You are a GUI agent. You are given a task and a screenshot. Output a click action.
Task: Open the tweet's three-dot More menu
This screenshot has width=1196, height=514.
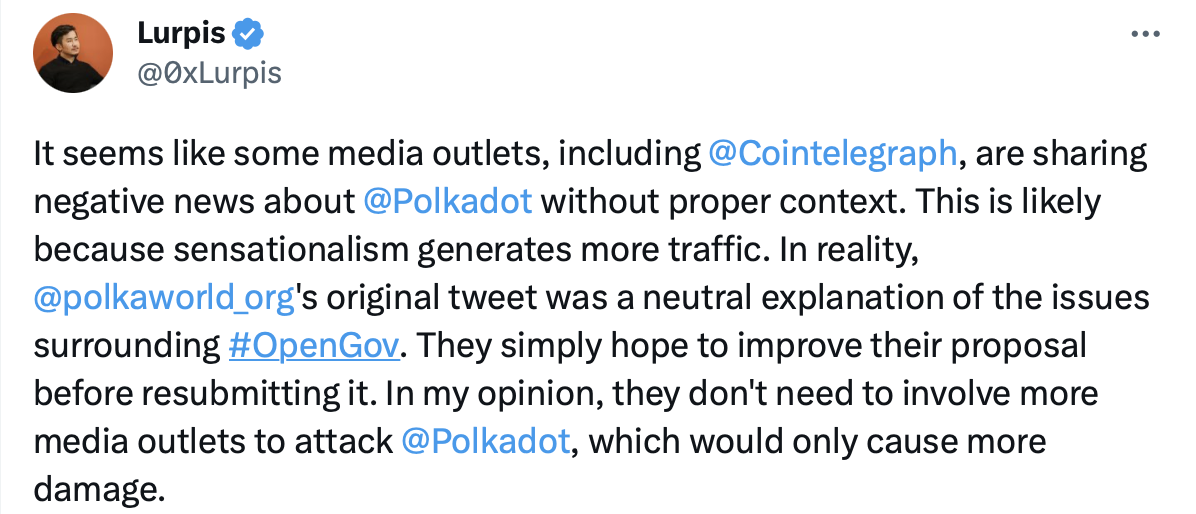[1144, 34]
